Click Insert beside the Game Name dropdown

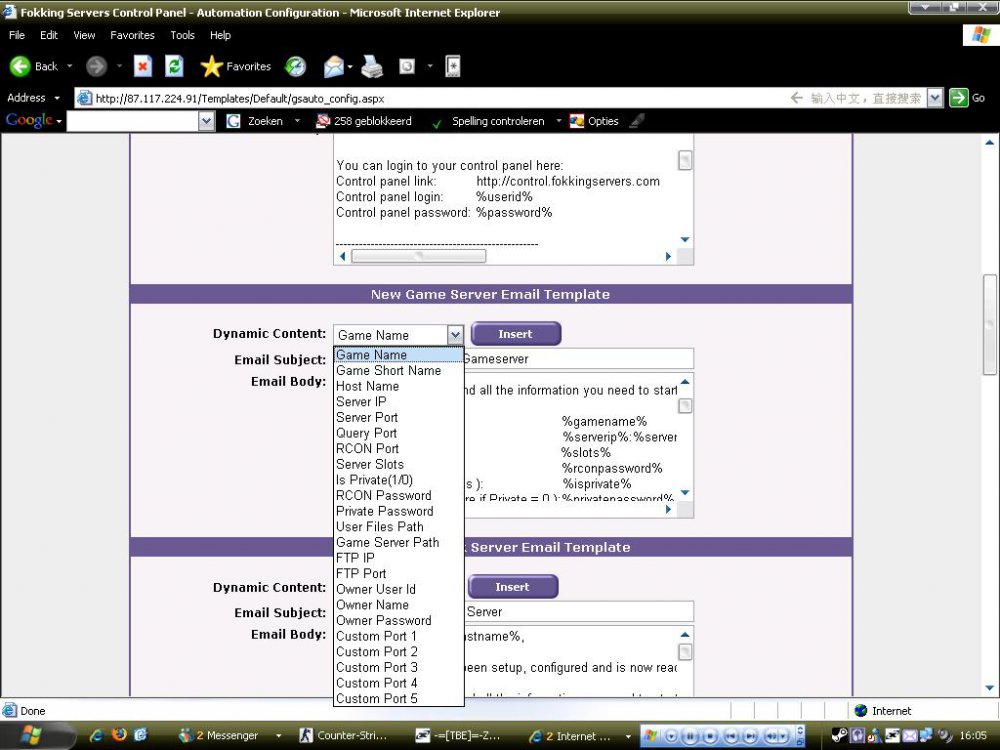click(x=515, y=334)
